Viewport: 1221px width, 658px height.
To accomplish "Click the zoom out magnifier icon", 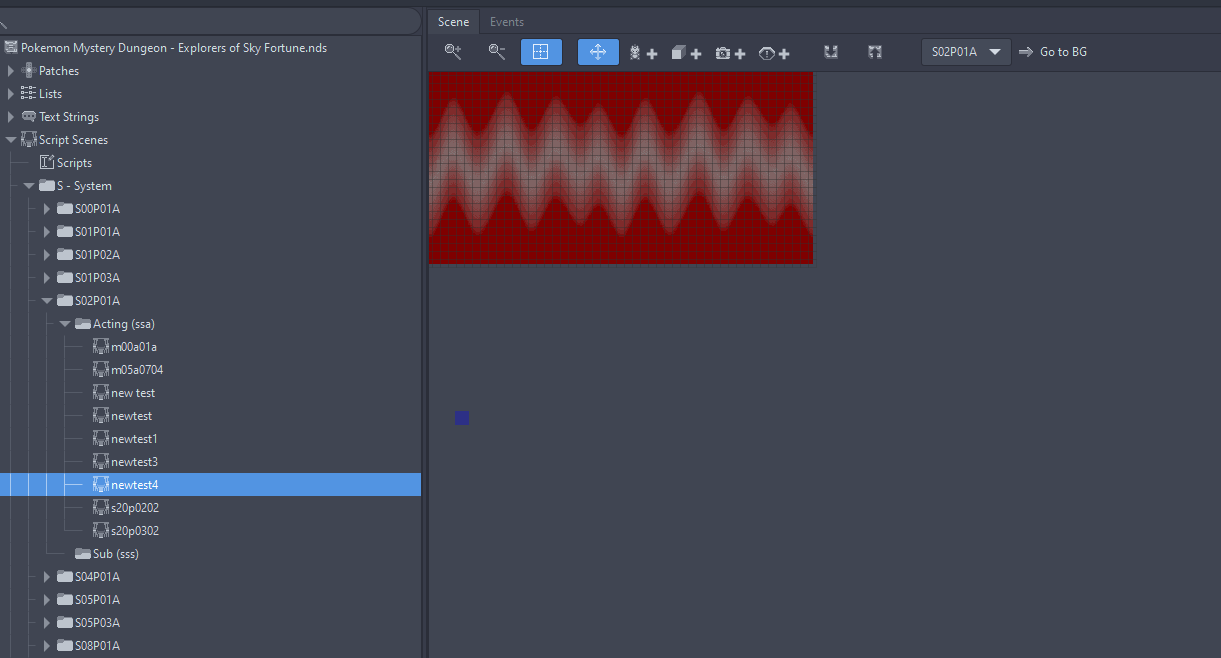I will 497,52.
